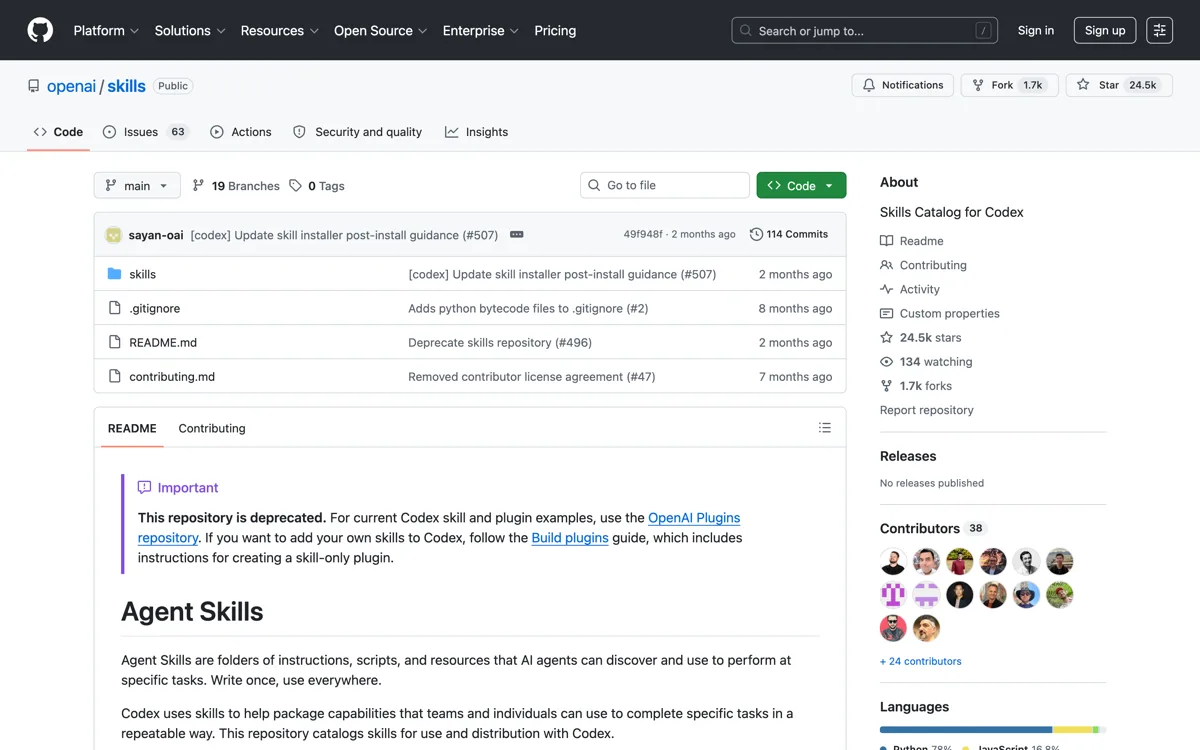
Task: Click the header settings sliders icon
Action: [x=1160, y=30]
